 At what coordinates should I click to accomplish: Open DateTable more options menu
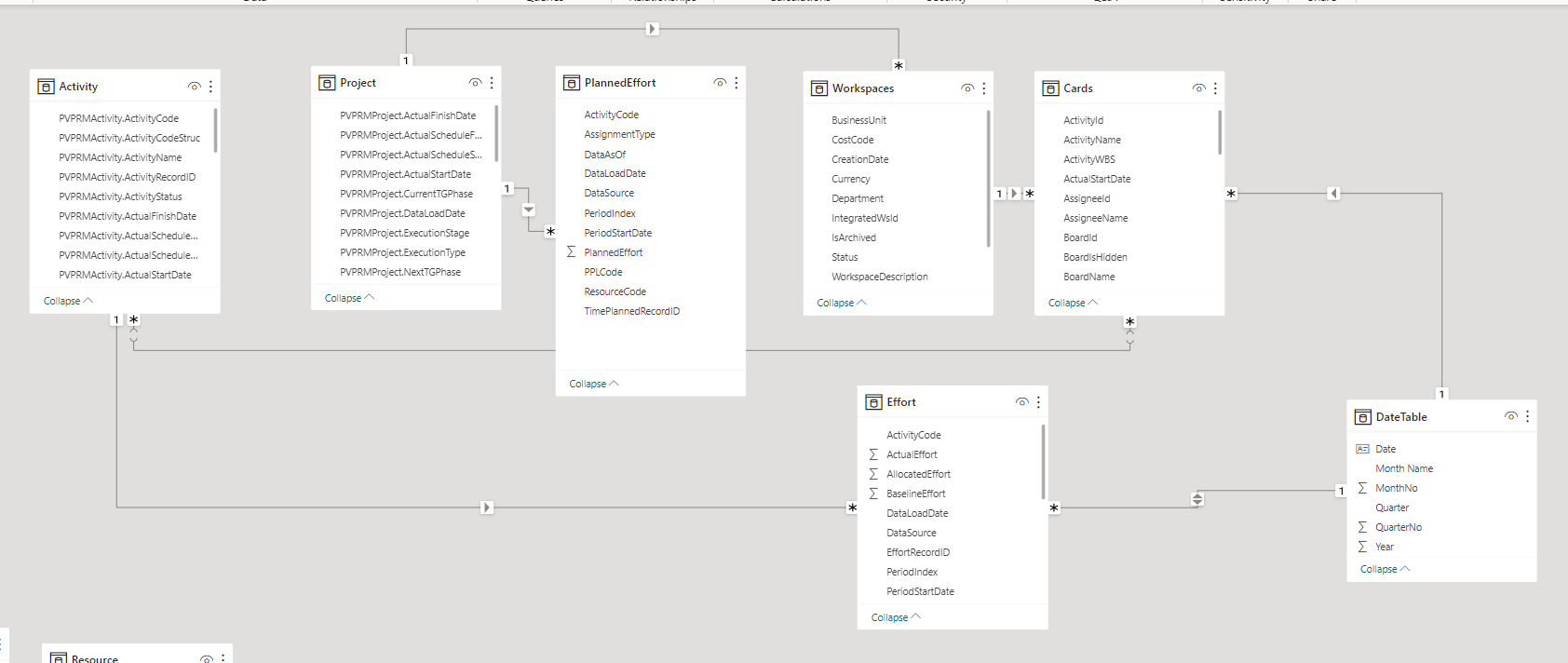(x=1528, y=416)
